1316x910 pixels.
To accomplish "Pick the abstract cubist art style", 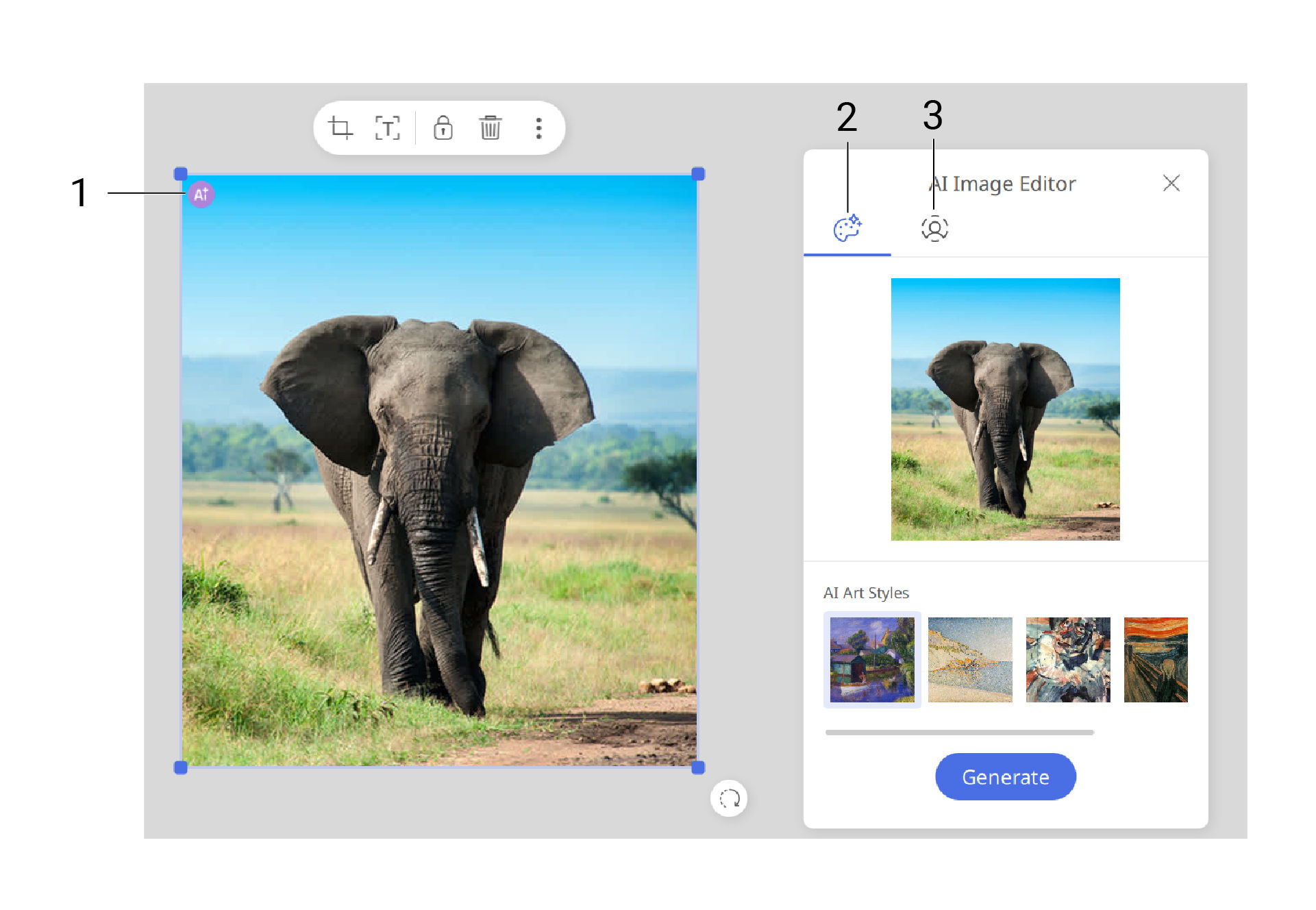I will click(x=1067, y=659).
